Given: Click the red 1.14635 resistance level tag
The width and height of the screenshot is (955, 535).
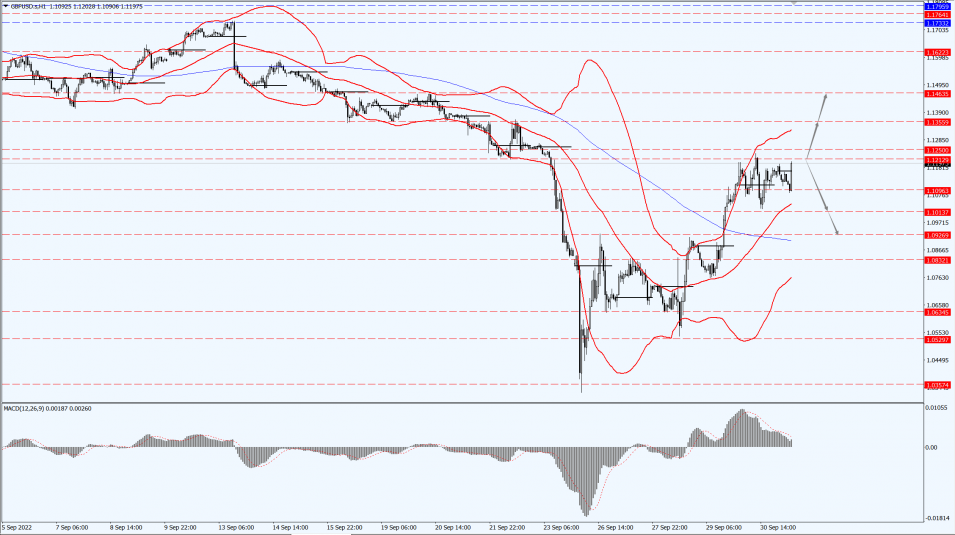Looking at the screenshot, I should tap(937, 94).
